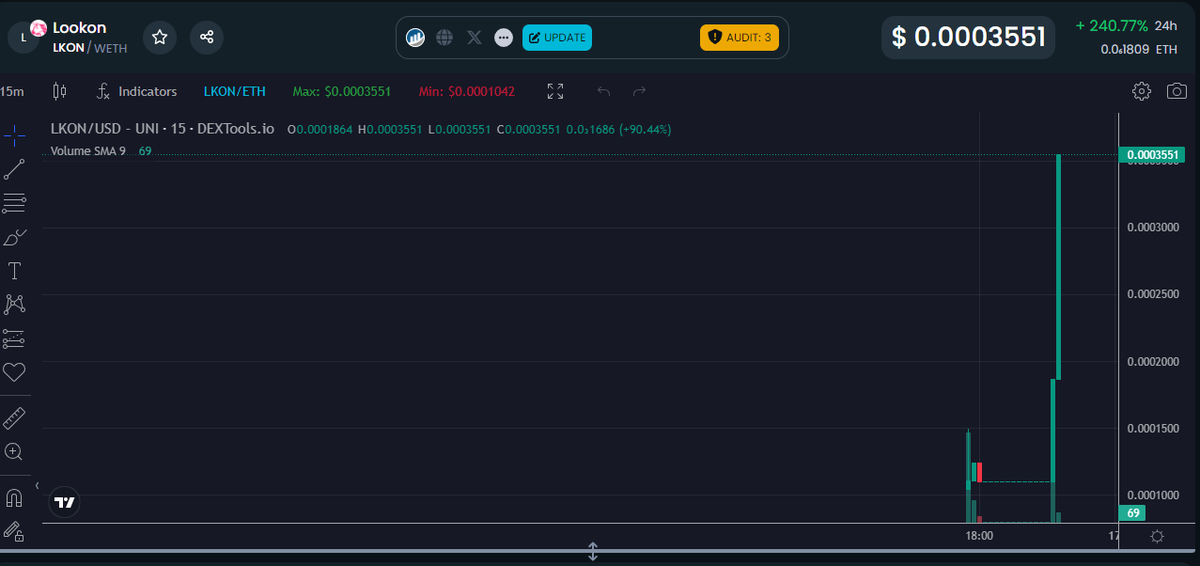Click the UPDATE button
Image resolution: width=1200 pixels, height=566 pixels.
coord(557,38)
